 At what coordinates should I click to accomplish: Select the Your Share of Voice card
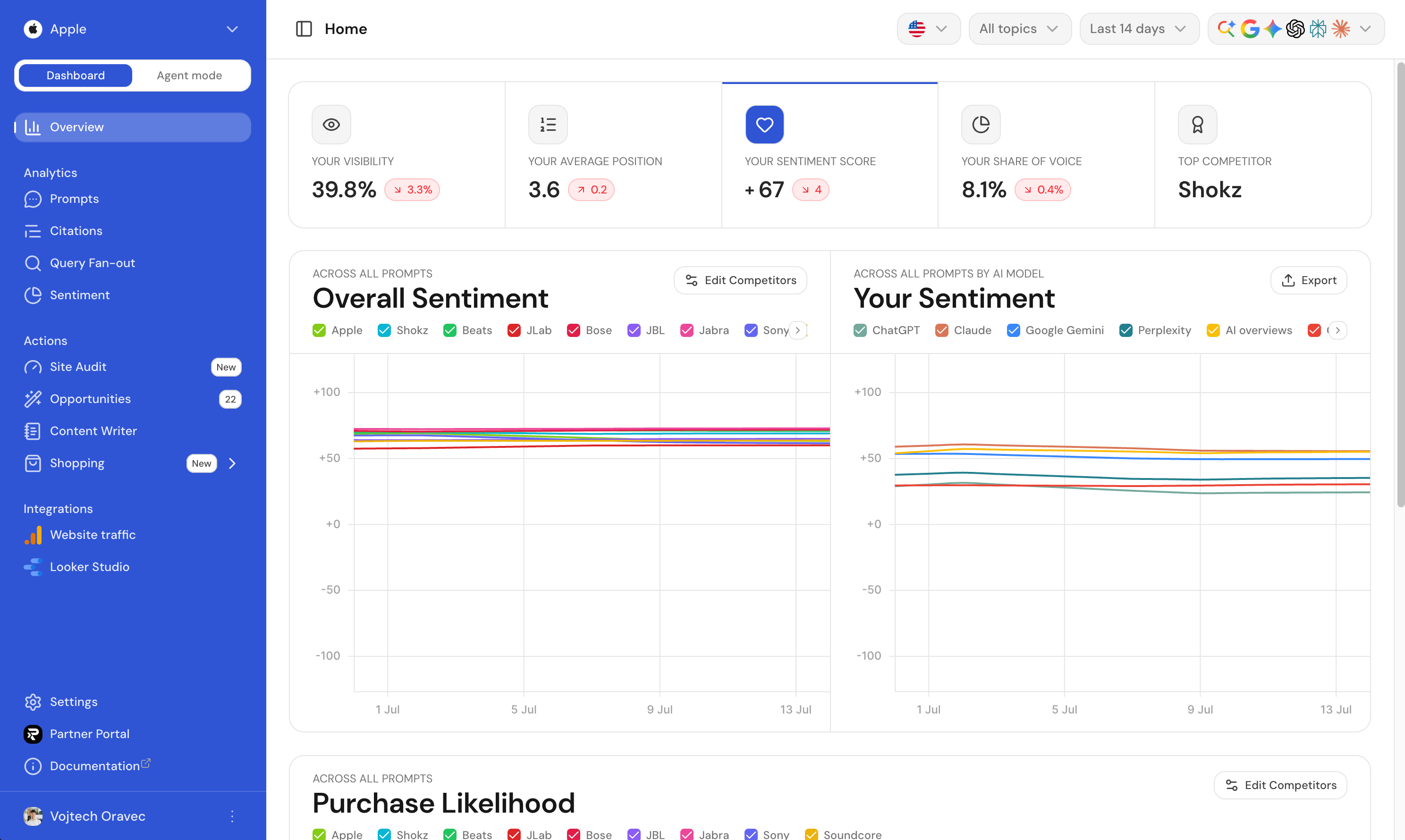1047,155
